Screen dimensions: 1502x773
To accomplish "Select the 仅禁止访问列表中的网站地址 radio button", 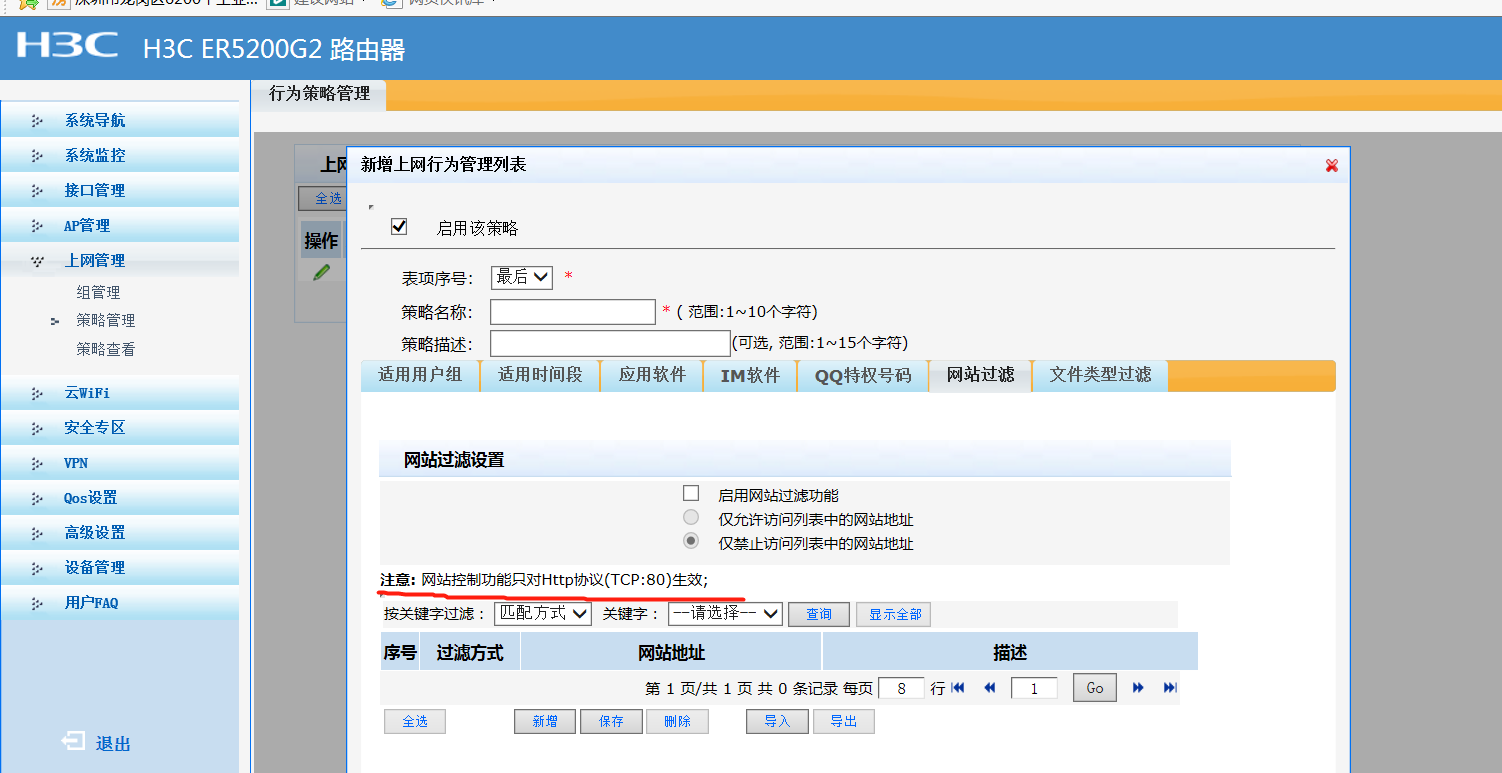I will point(691,542).
